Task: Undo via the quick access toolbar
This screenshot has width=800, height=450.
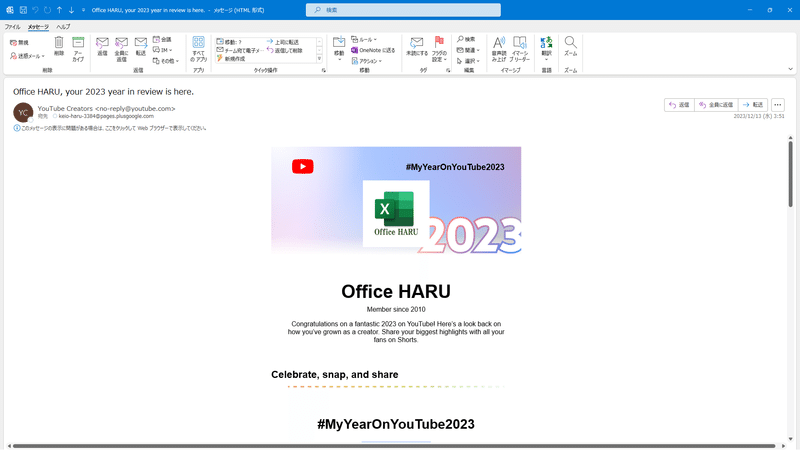Action: [35, 10]
